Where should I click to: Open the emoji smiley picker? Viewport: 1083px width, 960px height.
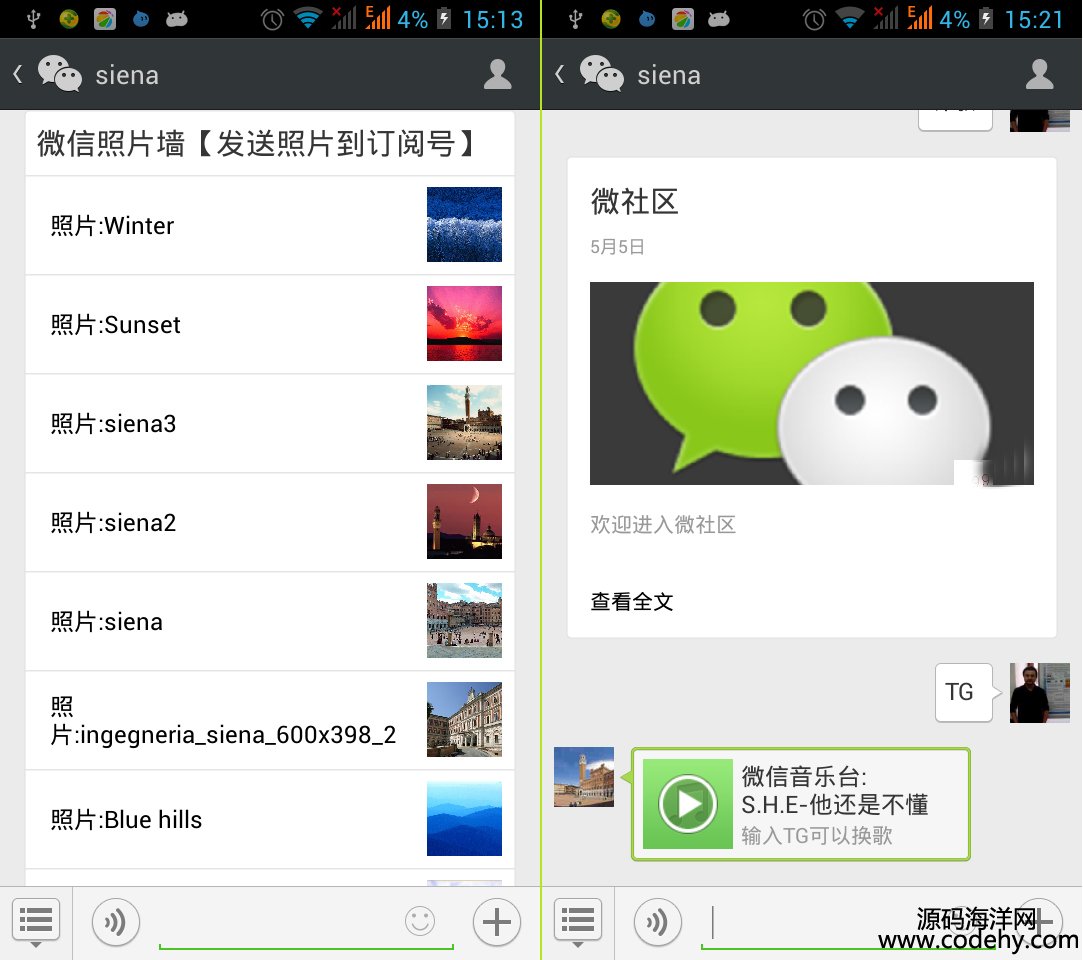[x=420, y=921]
